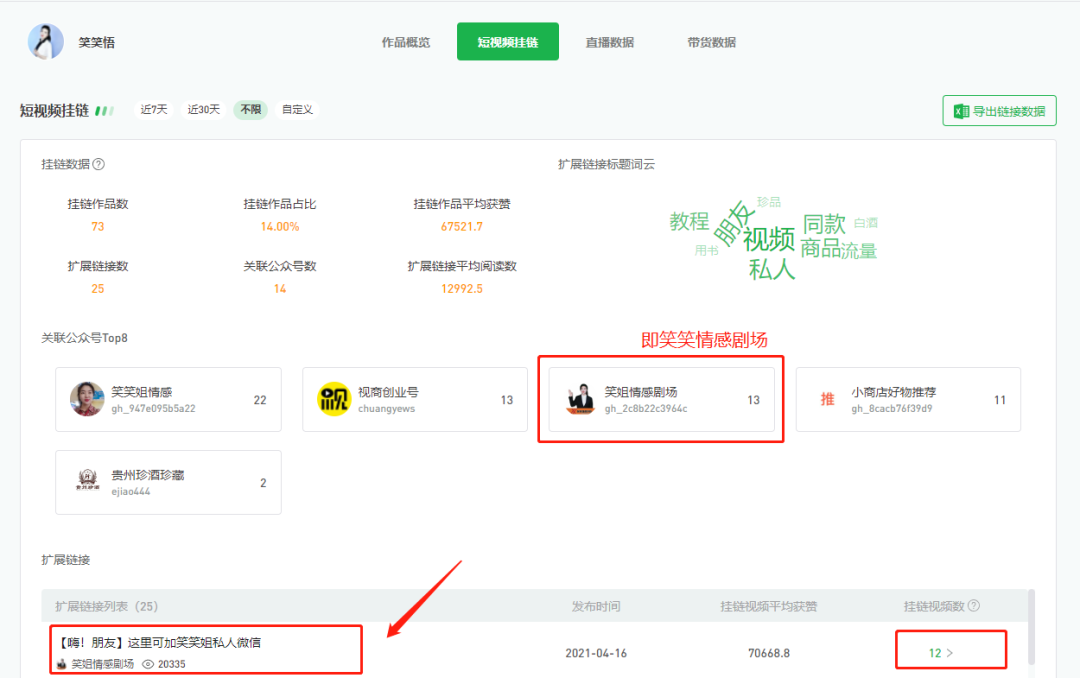Click the 笑笑悟 profile avatar icon
This screenshot has height=678, width=1080.
click(x=45, y=41)
